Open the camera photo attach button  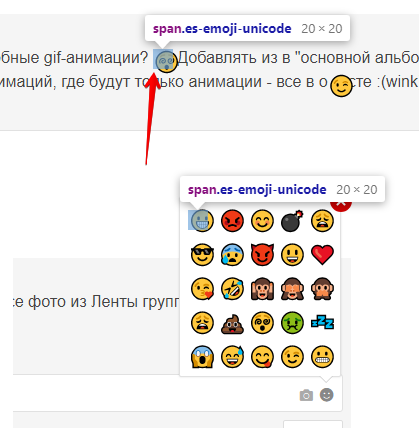(x=306, y=395)
